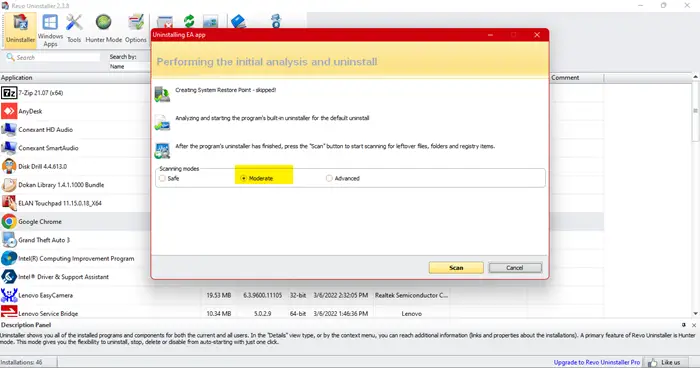This screenshot has height=369, width=700.
Task: Open the Search by Name combo box
Action: point(129,66)
